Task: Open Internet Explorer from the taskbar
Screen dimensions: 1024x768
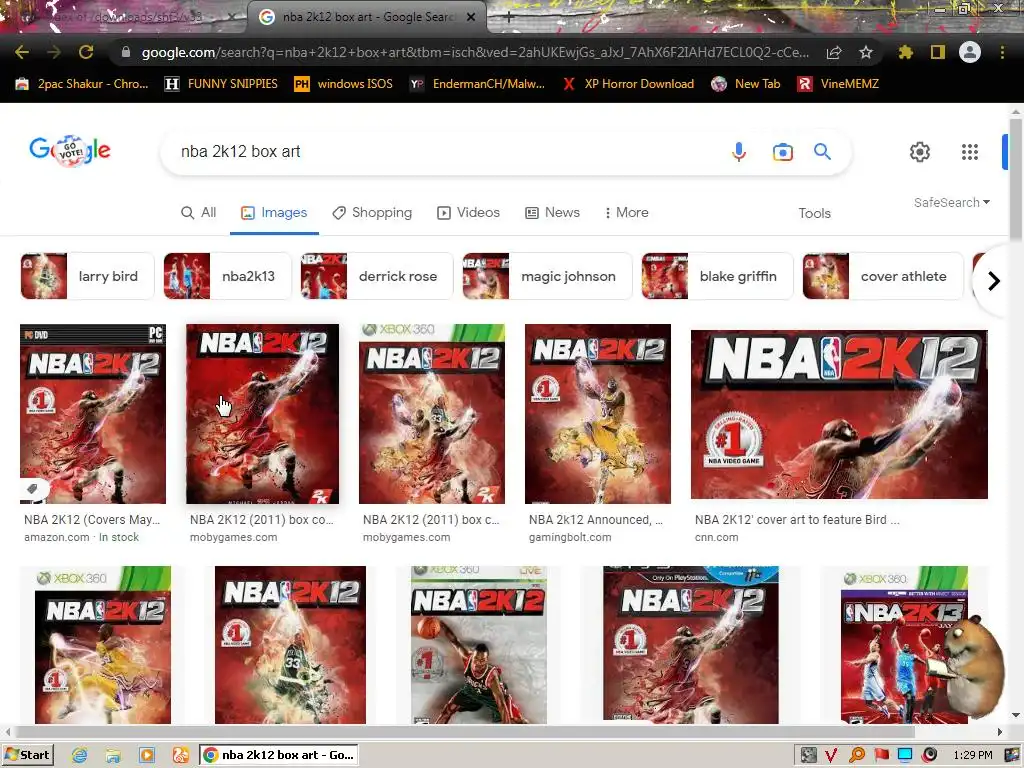Action: tap(80, 755)
